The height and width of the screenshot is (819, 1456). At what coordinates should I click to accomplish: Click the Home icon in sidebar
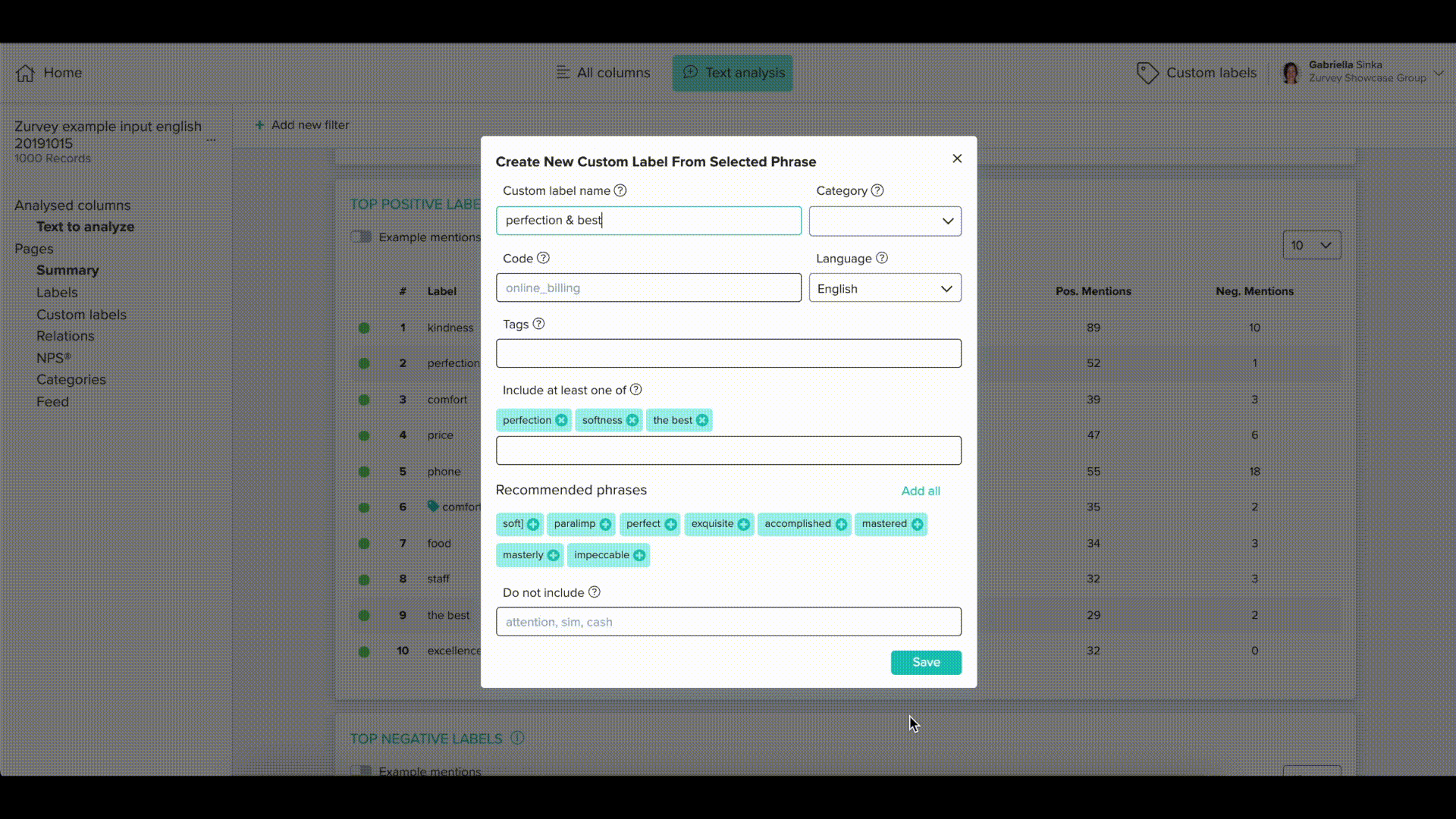click(x=25, y=72)
